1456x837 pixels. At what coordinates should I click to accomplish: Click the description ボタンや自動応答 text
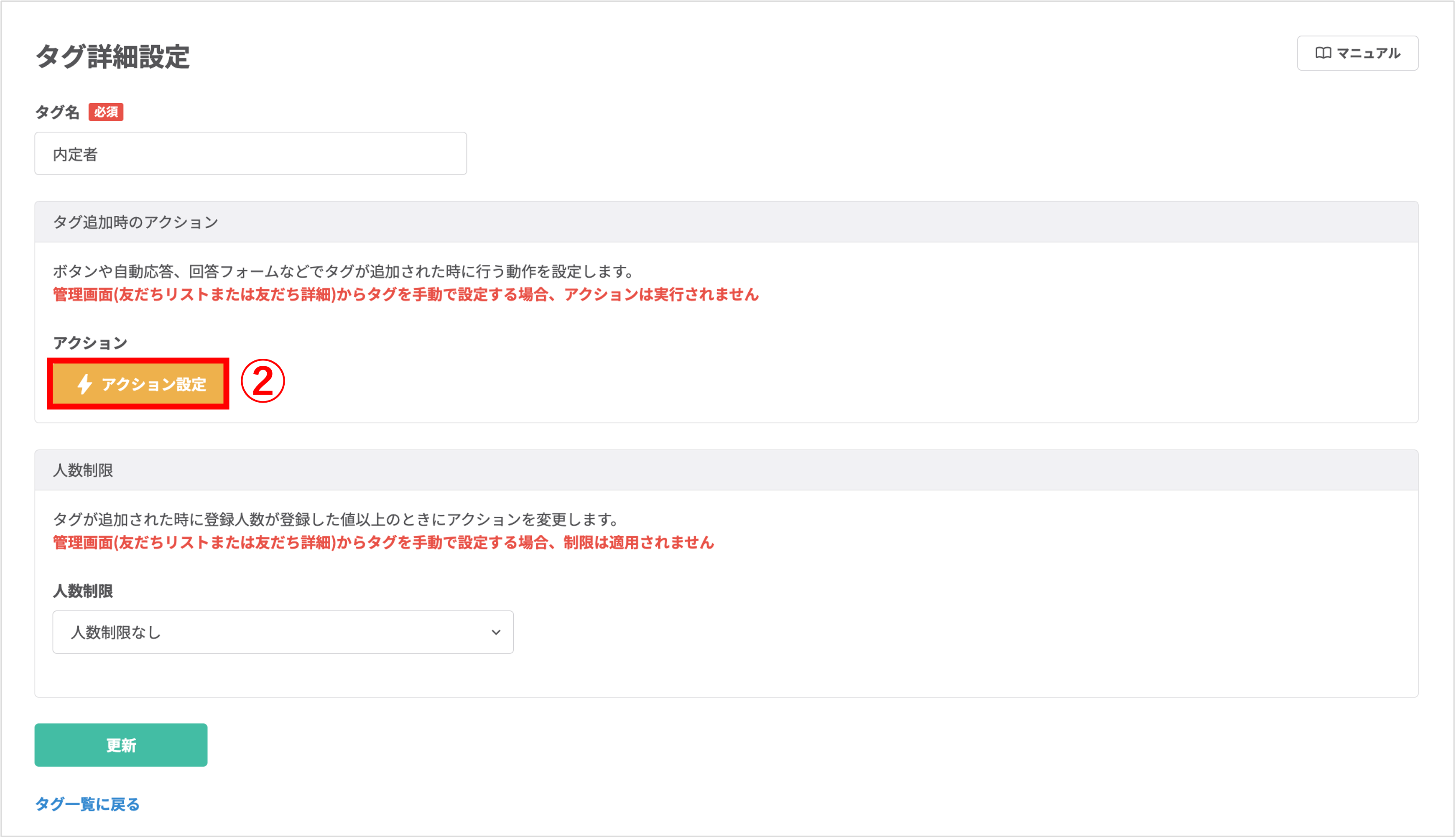[343, 271]
